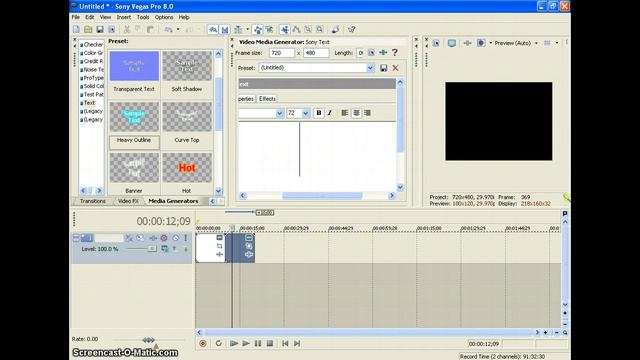This screenshot has height=360, width=640.
Task: Toggle Lock Envelopes to Events button
Action: tap(258, 29)
